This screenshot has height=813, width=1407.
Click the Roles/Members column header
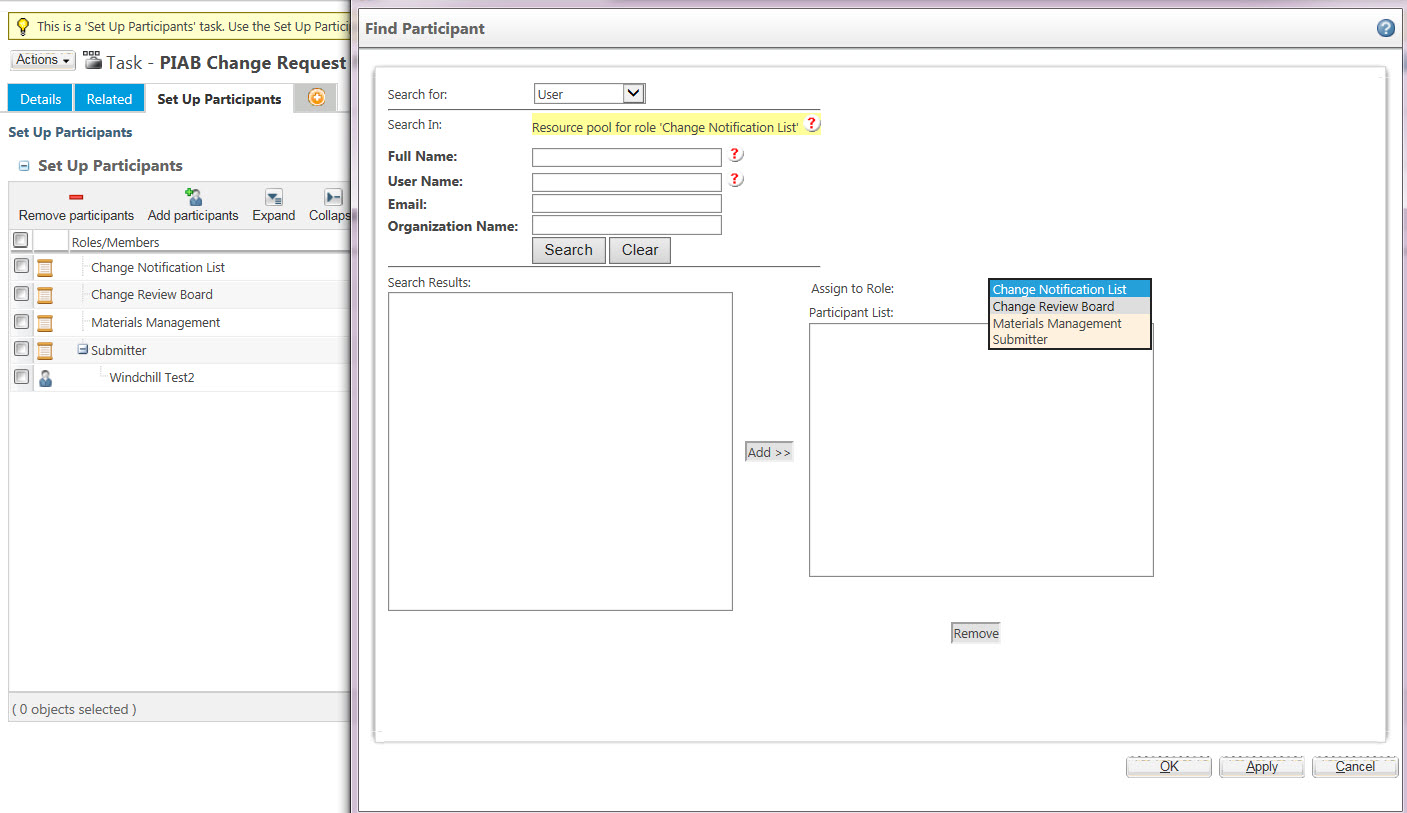point(116,242)
